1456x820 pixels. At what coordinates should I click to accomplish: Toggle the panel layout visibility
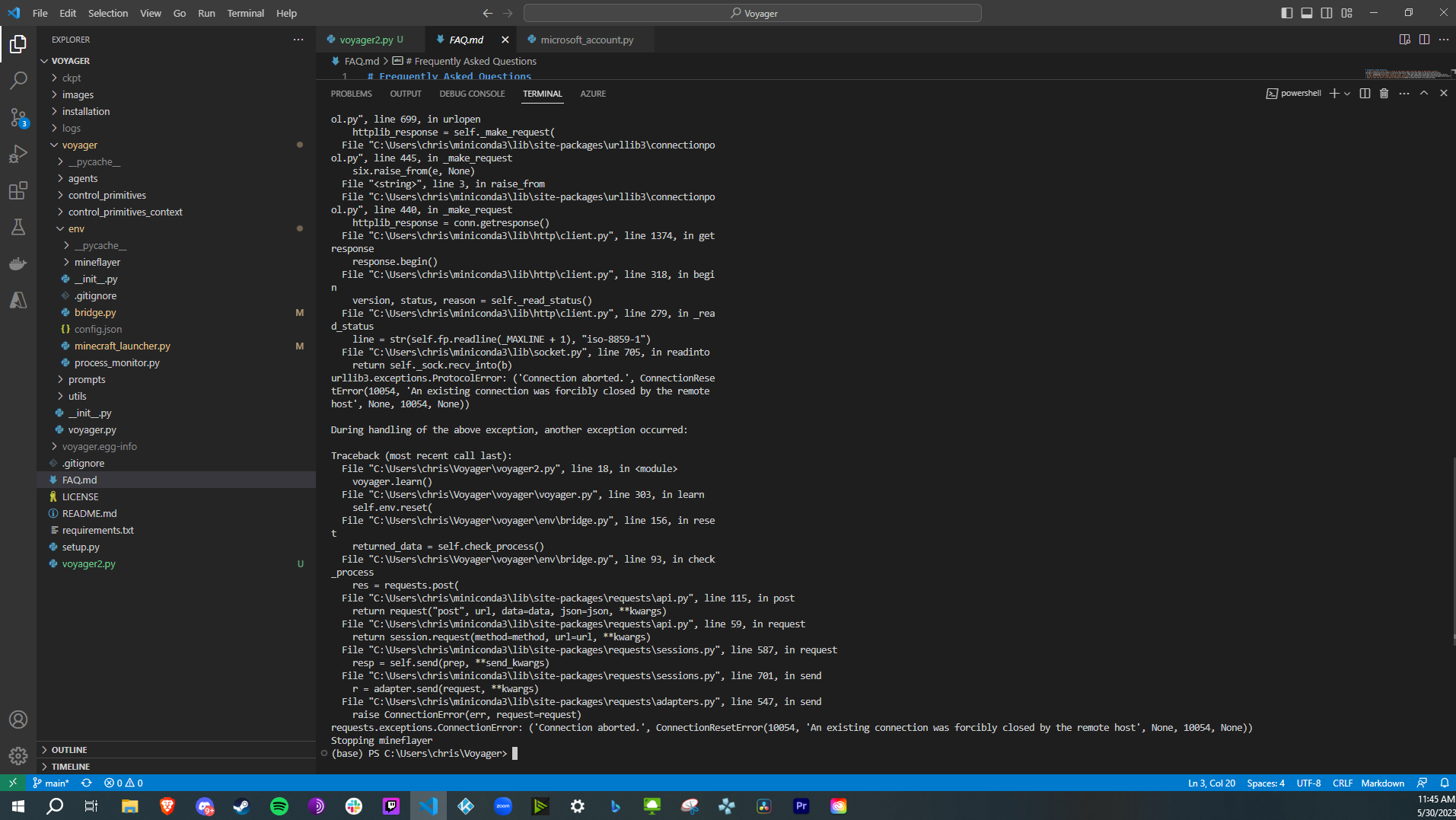pos(1306,13)
